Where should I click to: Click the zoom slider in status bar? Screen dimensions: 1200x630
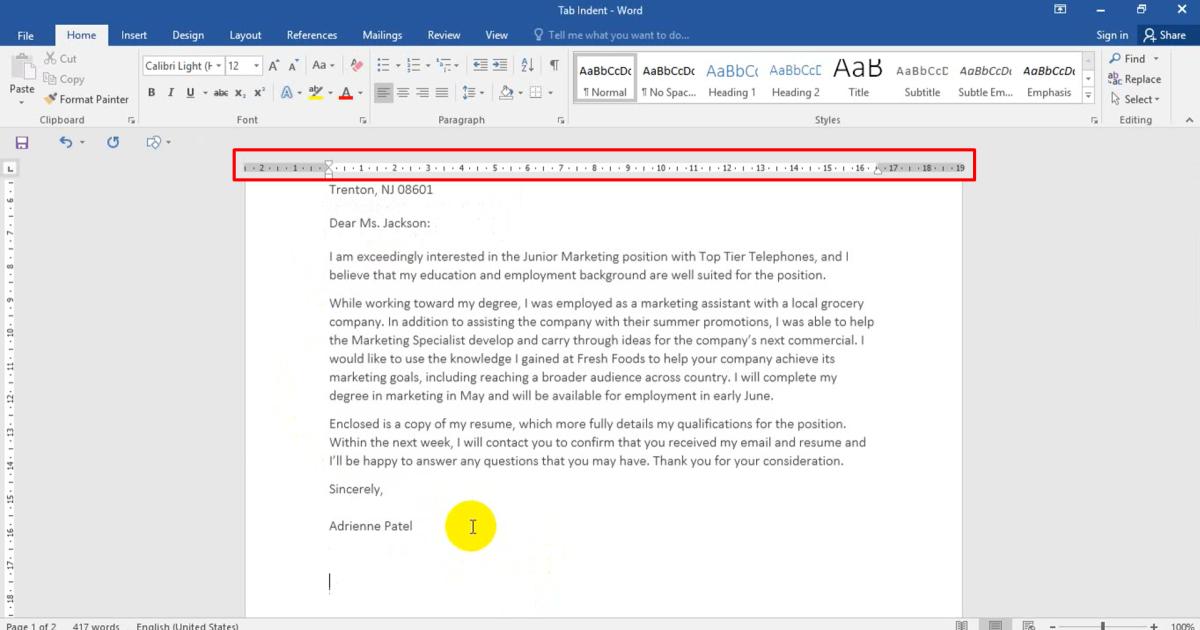pos(1103,626)
